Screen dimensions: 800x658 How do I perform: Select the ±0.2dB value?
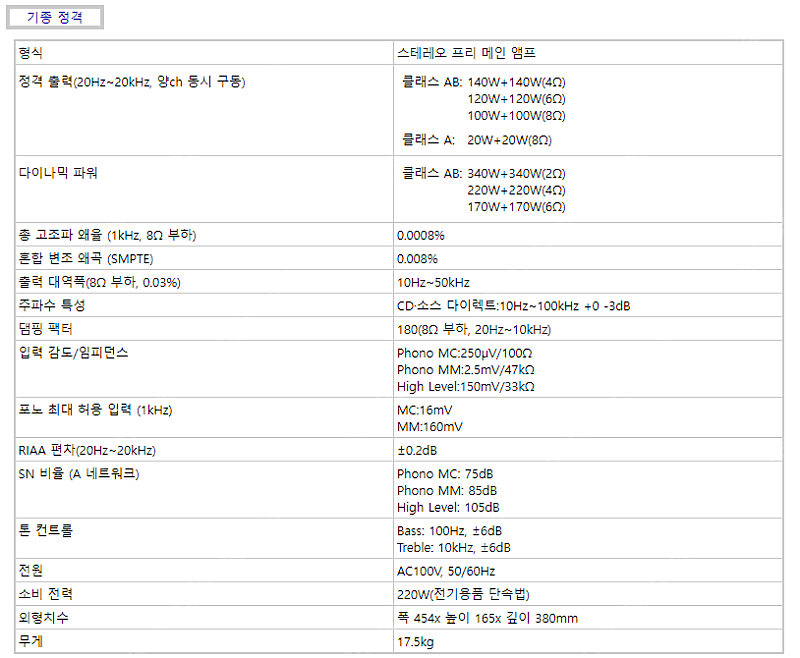pyautogui.click(x=417, y=450)
